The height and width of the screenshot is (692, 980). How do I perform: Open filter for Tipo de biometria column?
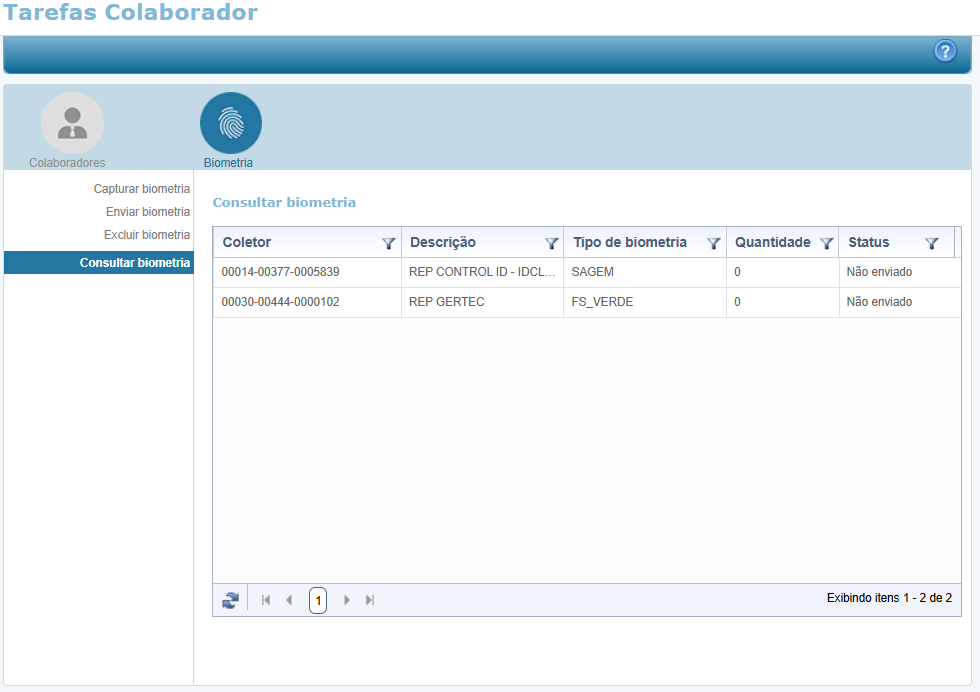(x=713, y=243)
